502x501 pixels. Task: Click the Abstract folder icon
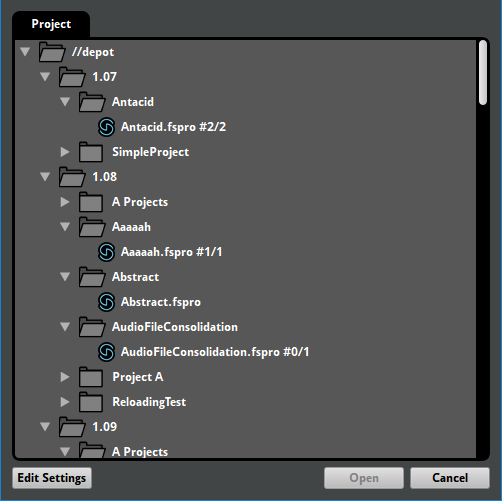pos(92,277)
